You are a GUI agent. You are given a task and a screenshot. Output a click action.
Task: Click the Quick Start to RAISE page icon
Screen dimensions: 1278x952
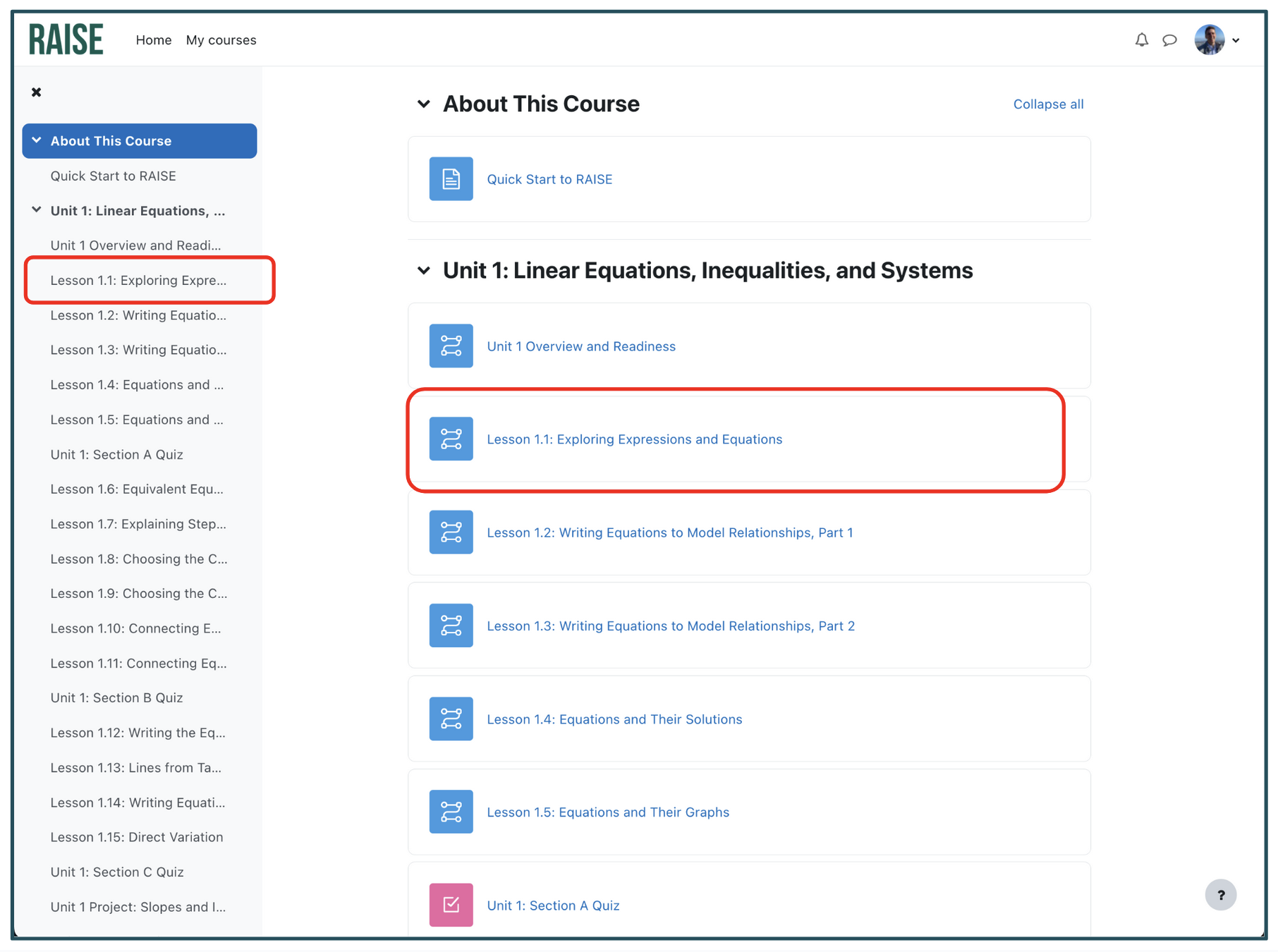pyautogui.click(x=451, y=179)
